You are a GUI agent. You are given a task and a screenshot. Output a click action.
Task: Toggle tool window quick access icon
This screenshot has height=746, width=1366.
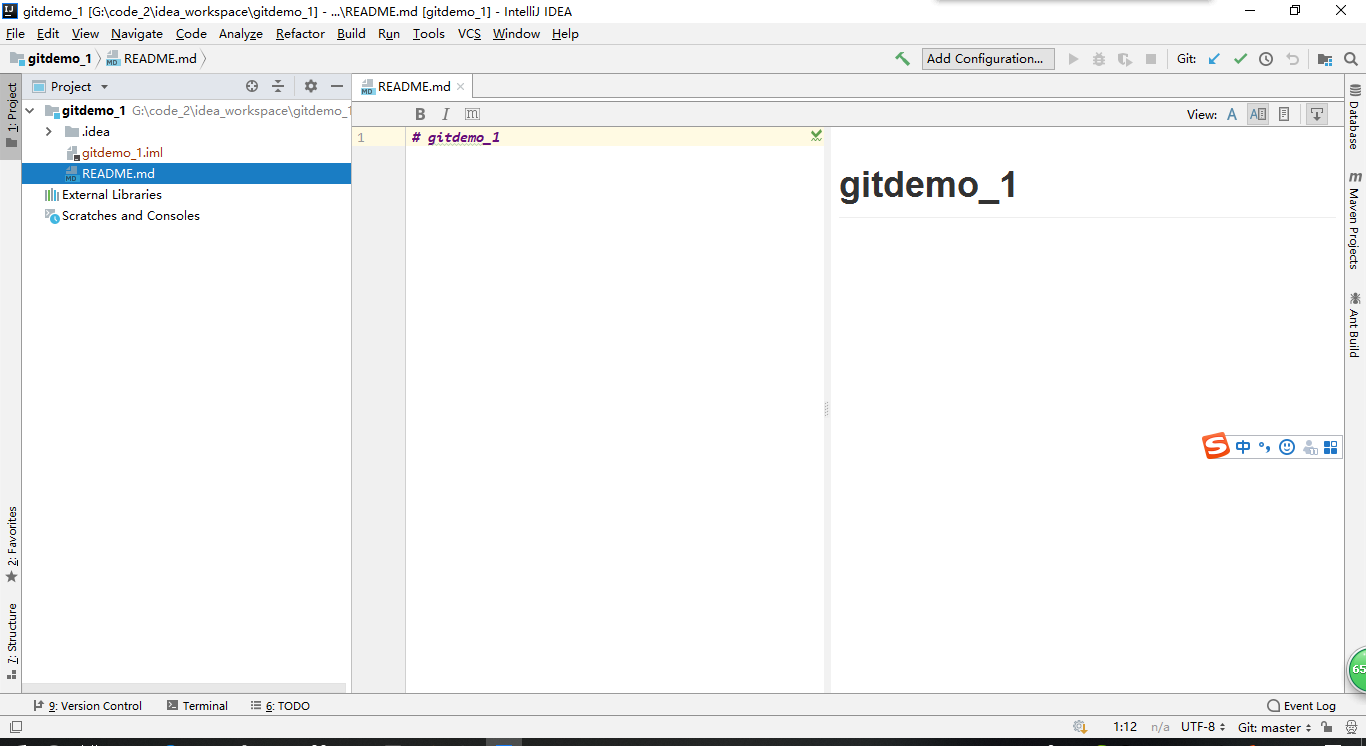point(15,727)
